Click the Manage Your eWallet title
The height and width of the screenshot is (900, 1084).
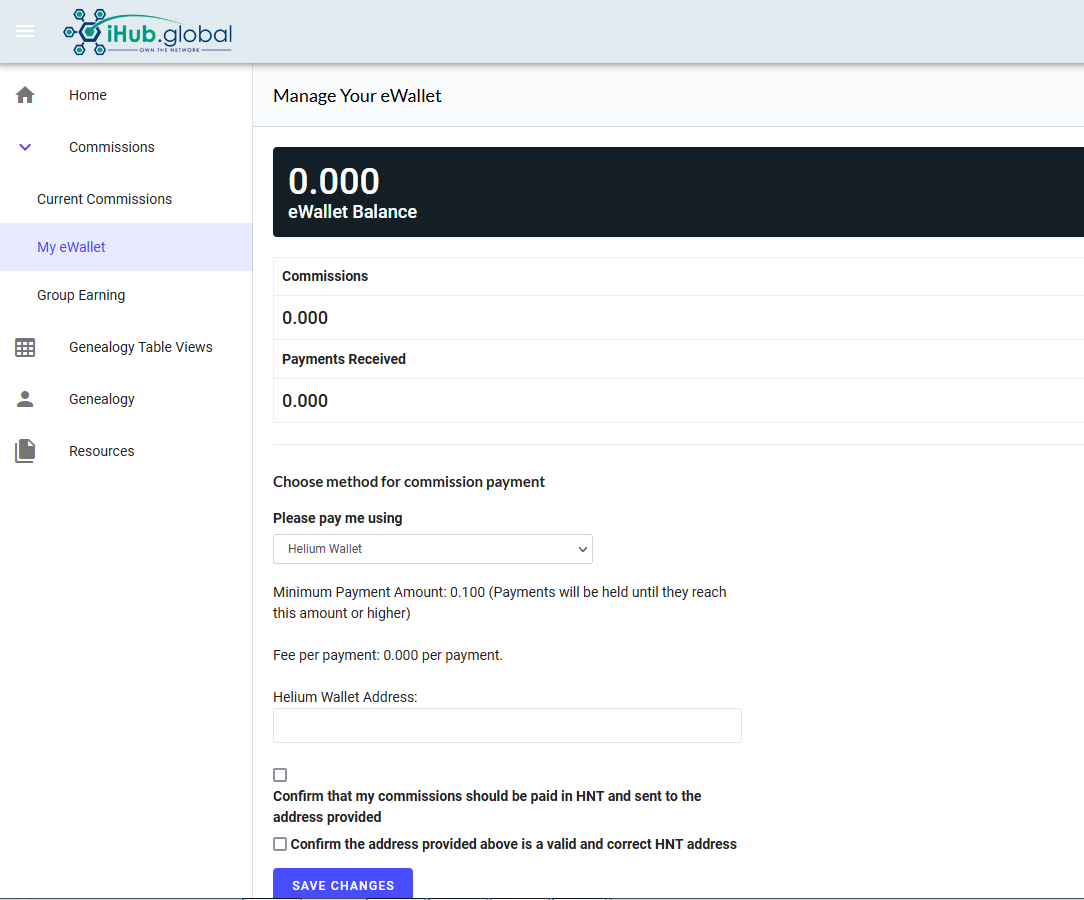pos(357,95)
